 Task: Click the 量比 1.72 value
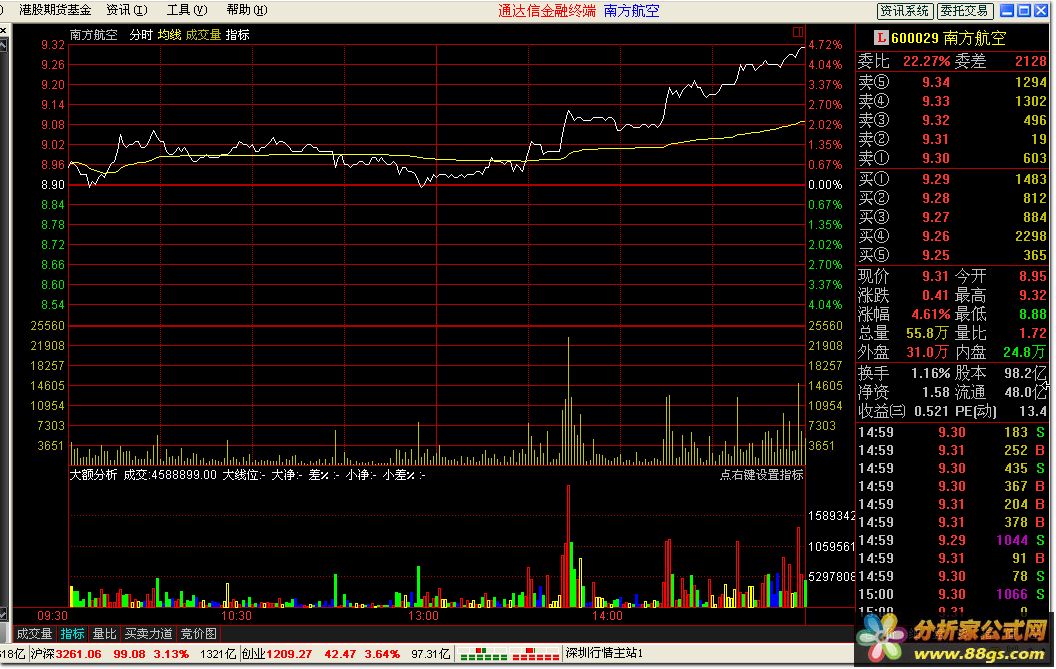point(1033,333)
